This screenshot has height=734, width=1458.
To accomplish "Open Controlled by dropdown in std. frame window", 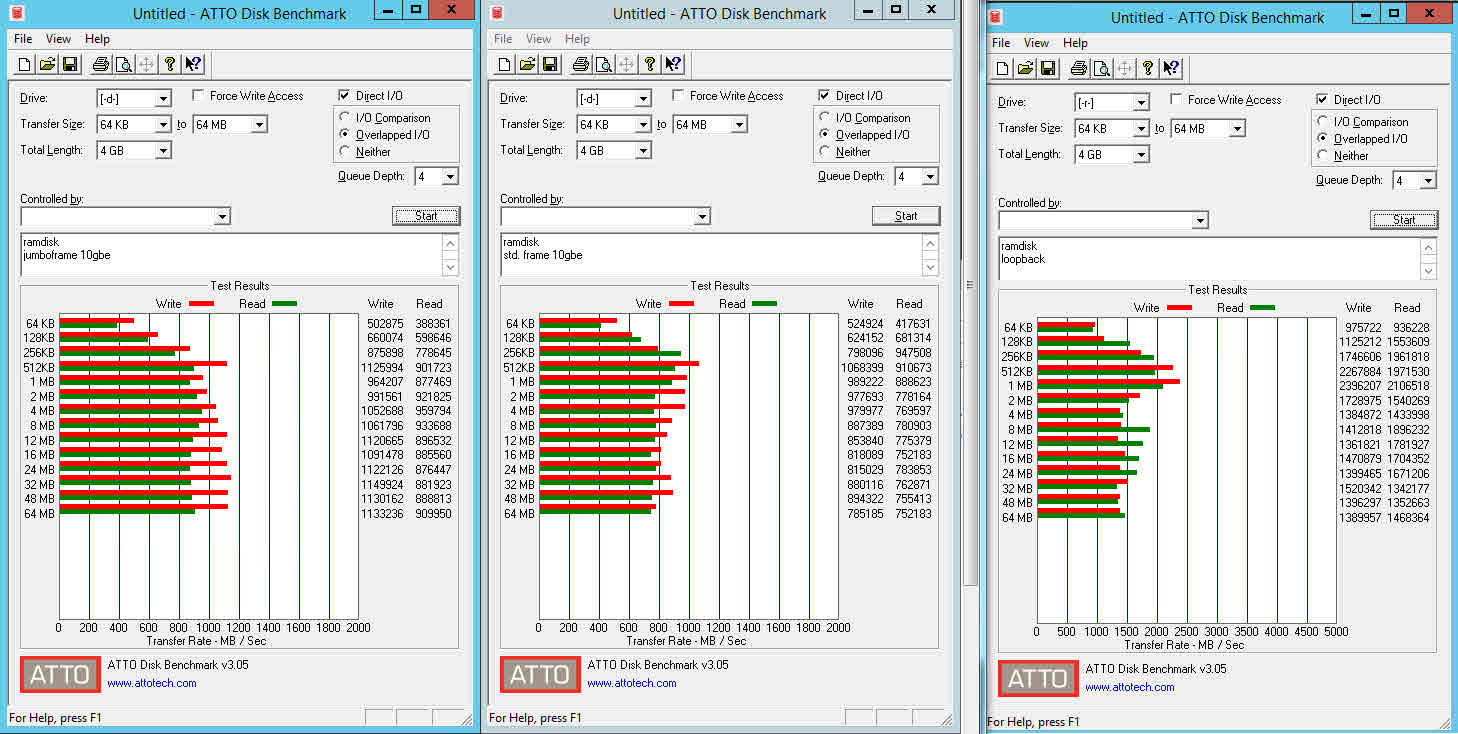I will coord(702,217).
